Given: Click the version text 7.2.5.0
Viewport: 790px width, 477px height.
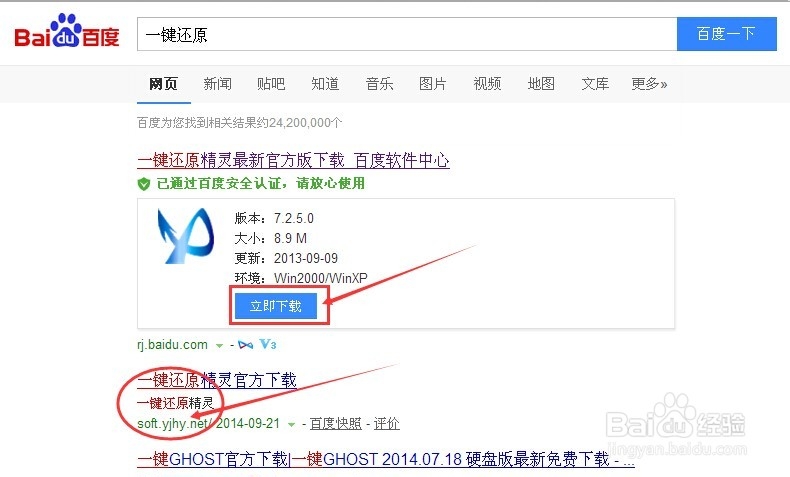Looking at the screenshot, I should (294, 218).
